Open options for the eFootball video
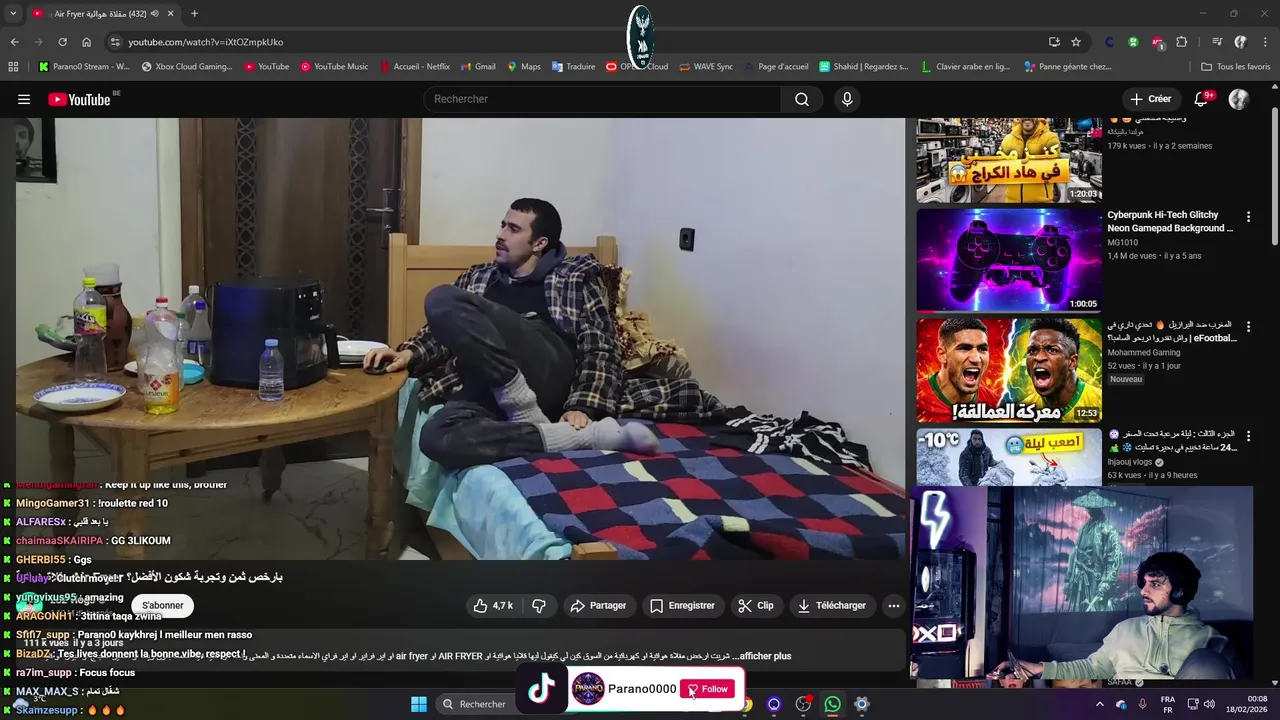 coord(1248,326)
